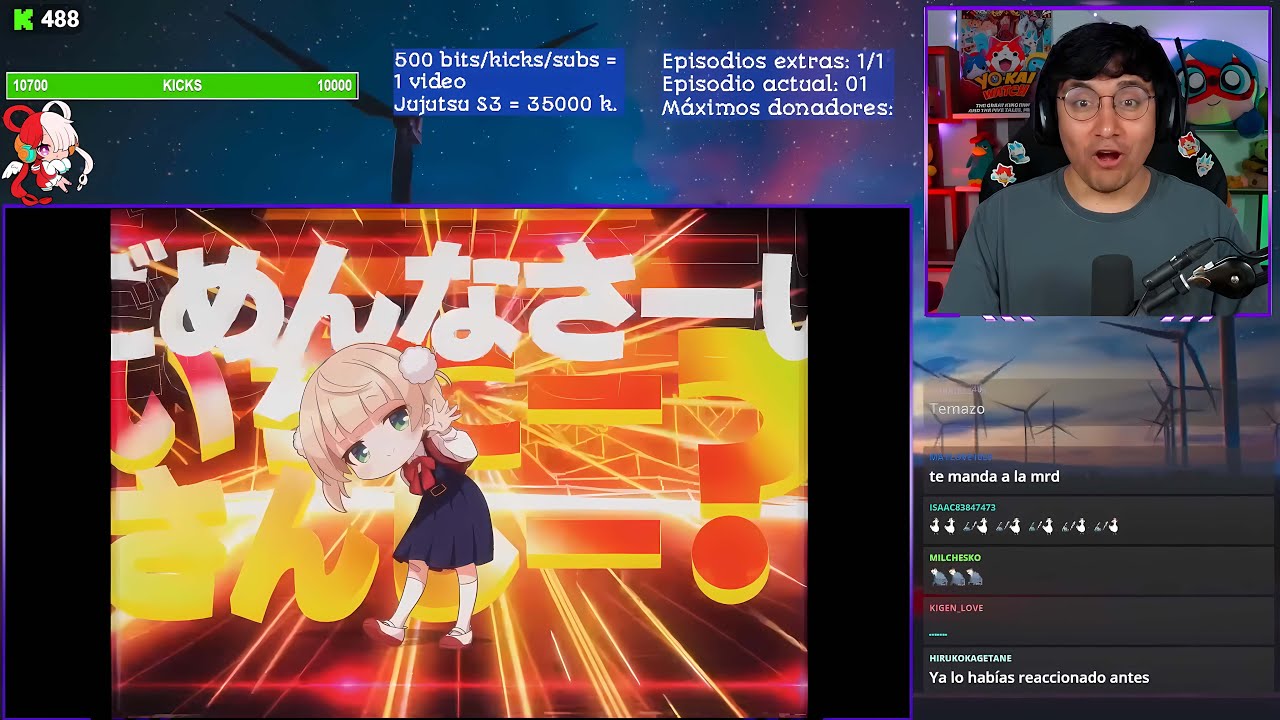Open MILCHESKO username in chat
Viewport: 1280px width, 720px height.
coord(955,558)
